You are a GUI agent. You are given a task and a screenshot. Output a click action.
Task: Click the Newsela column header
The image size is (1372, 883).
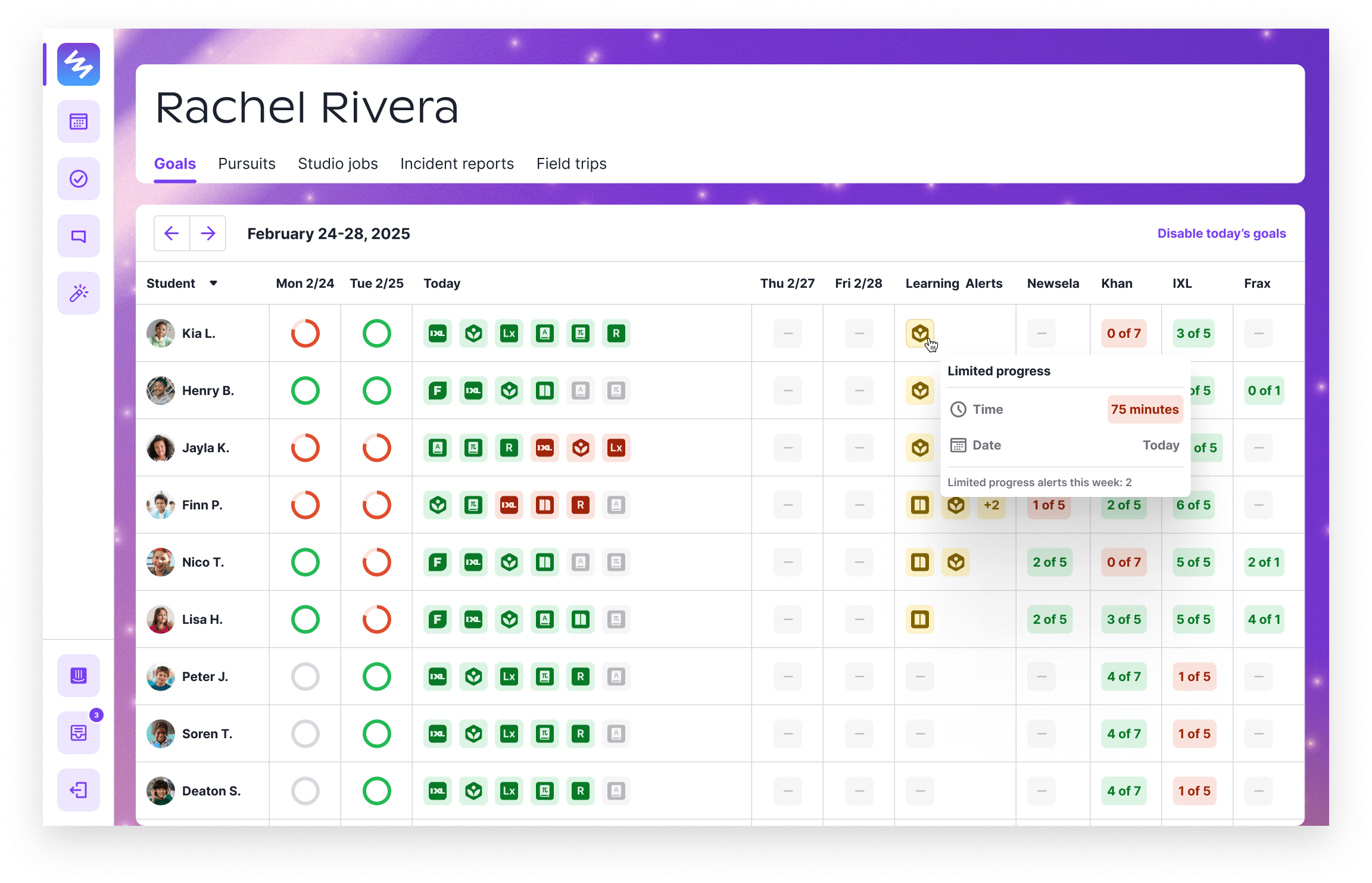1053,284
